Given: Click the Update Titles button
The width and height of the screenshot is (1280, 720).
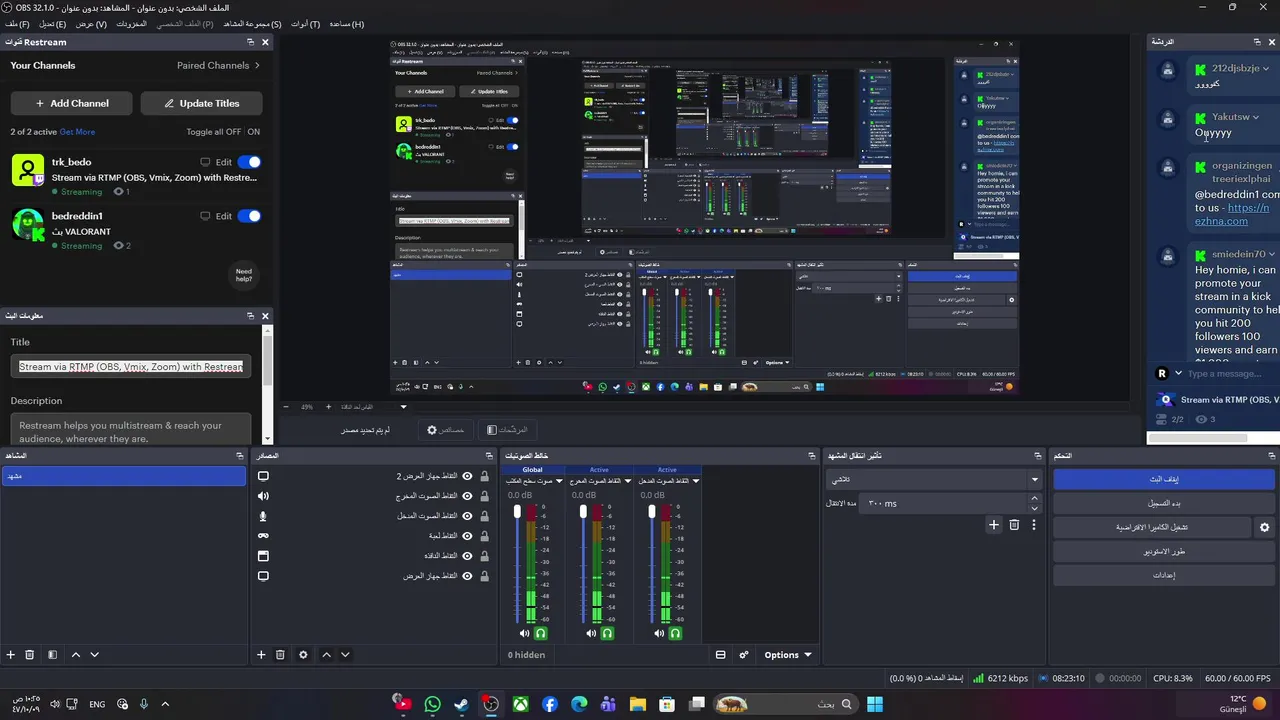Looking at the screenshot, I should (202, 103).
